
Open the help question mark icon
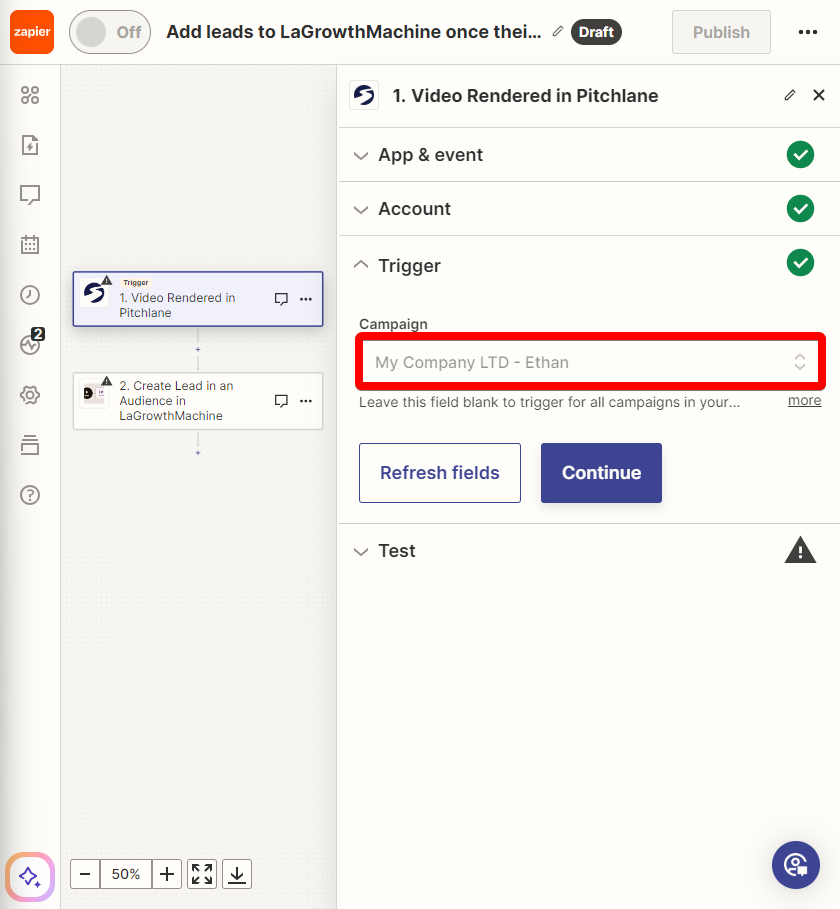tap(30, 495)
